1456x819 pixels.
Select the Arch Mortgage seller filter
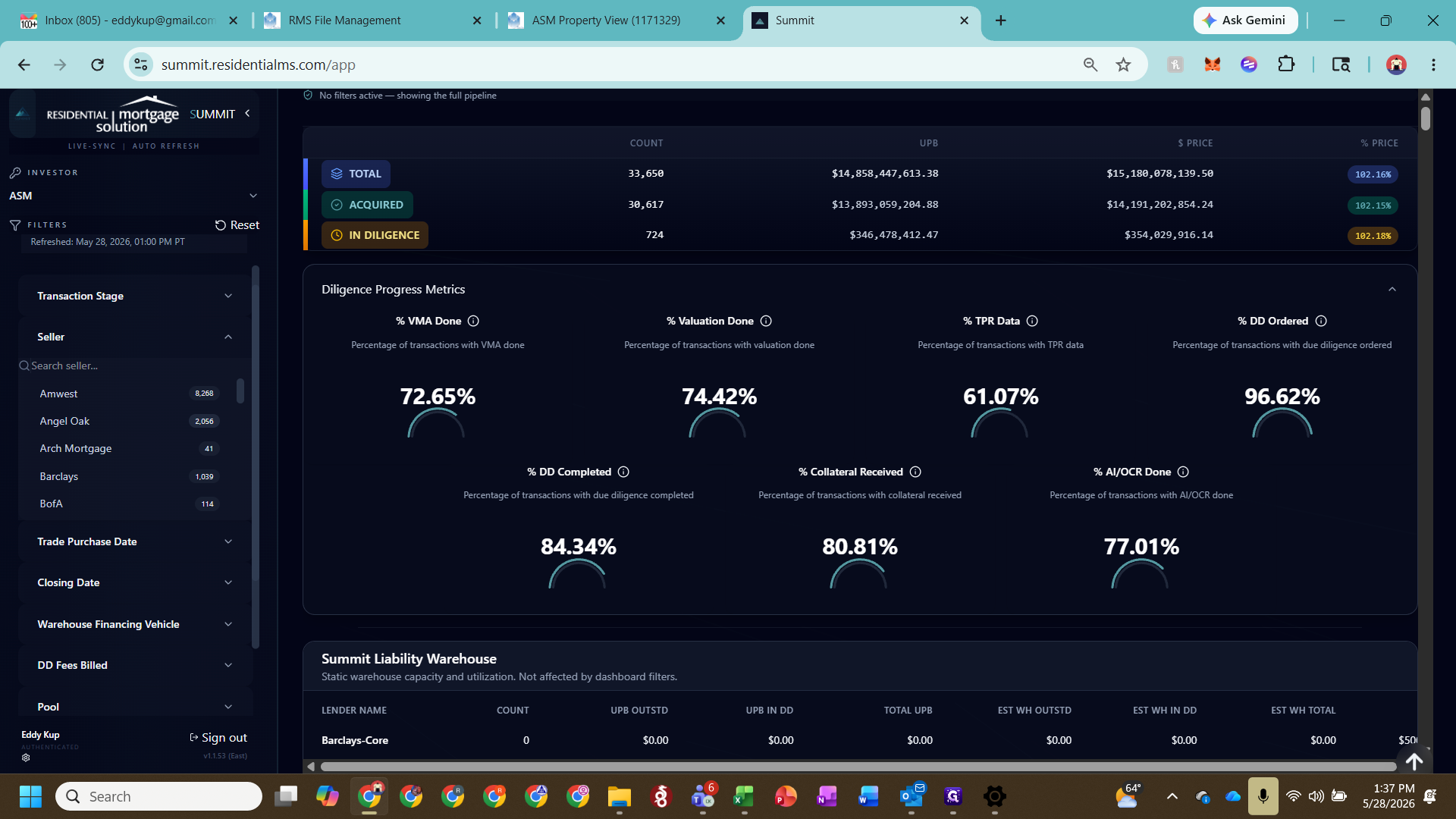click(129, 448)
